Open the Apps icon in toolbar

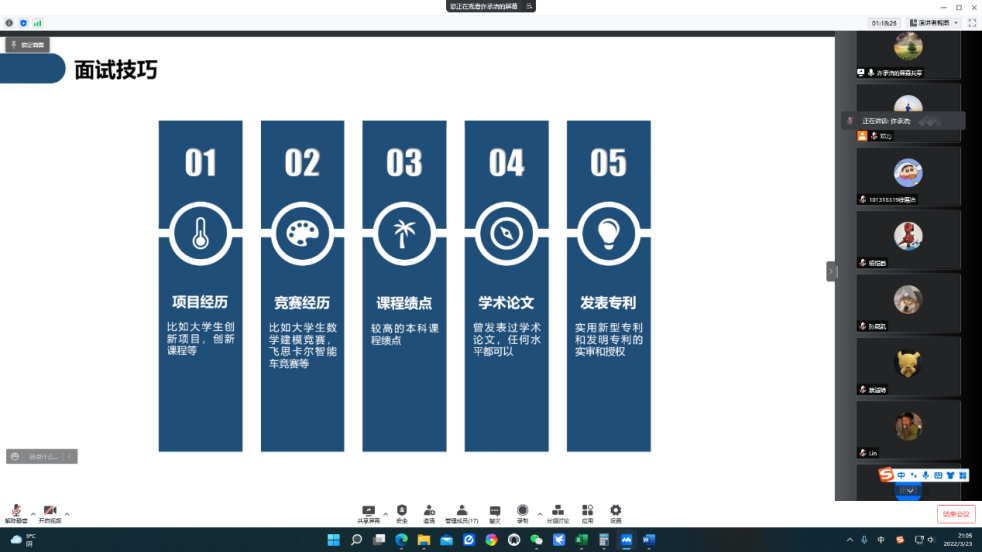pos(588,511)
